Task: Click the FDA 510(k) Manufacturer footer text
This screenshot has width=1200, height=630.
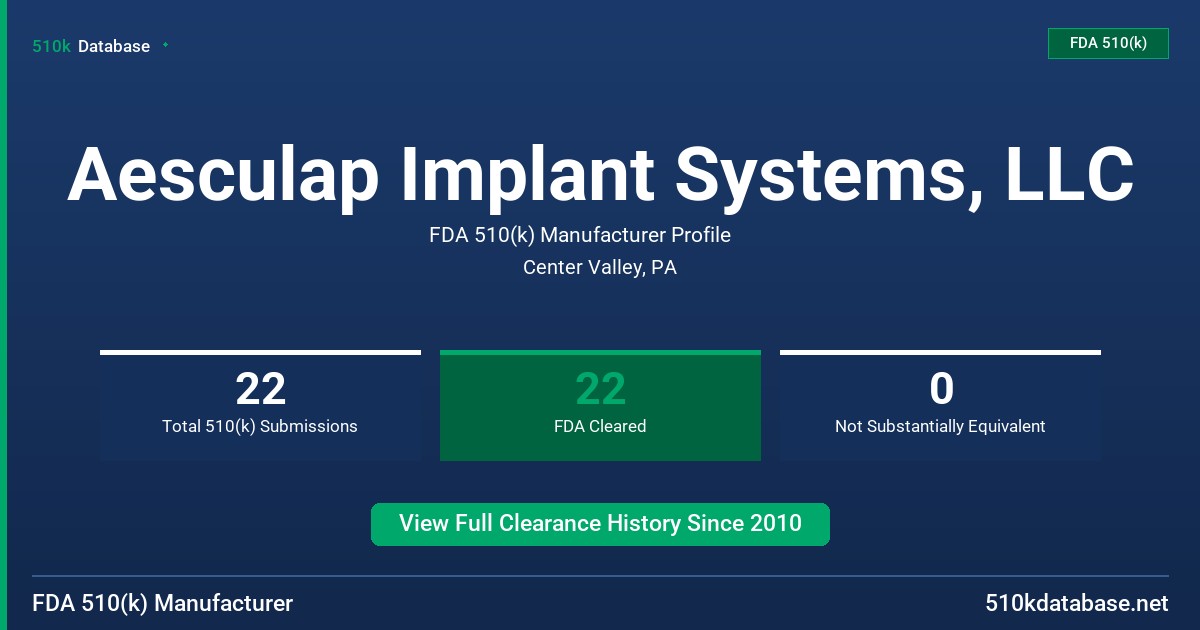Action: [163, 603]
